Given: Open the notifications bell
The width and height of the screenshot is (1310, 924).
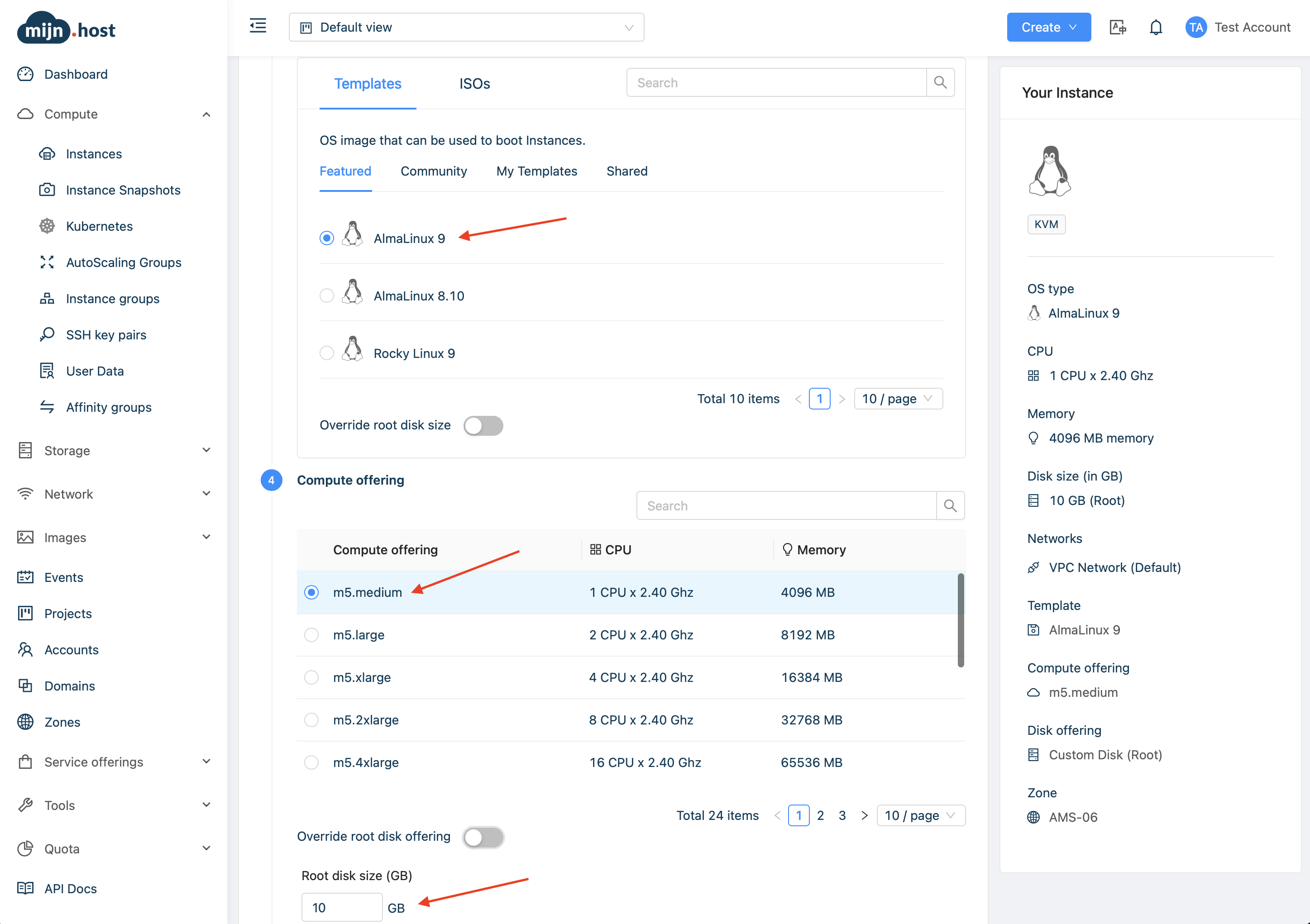Looking at the screenshot, I should [x=1155, y=28].
